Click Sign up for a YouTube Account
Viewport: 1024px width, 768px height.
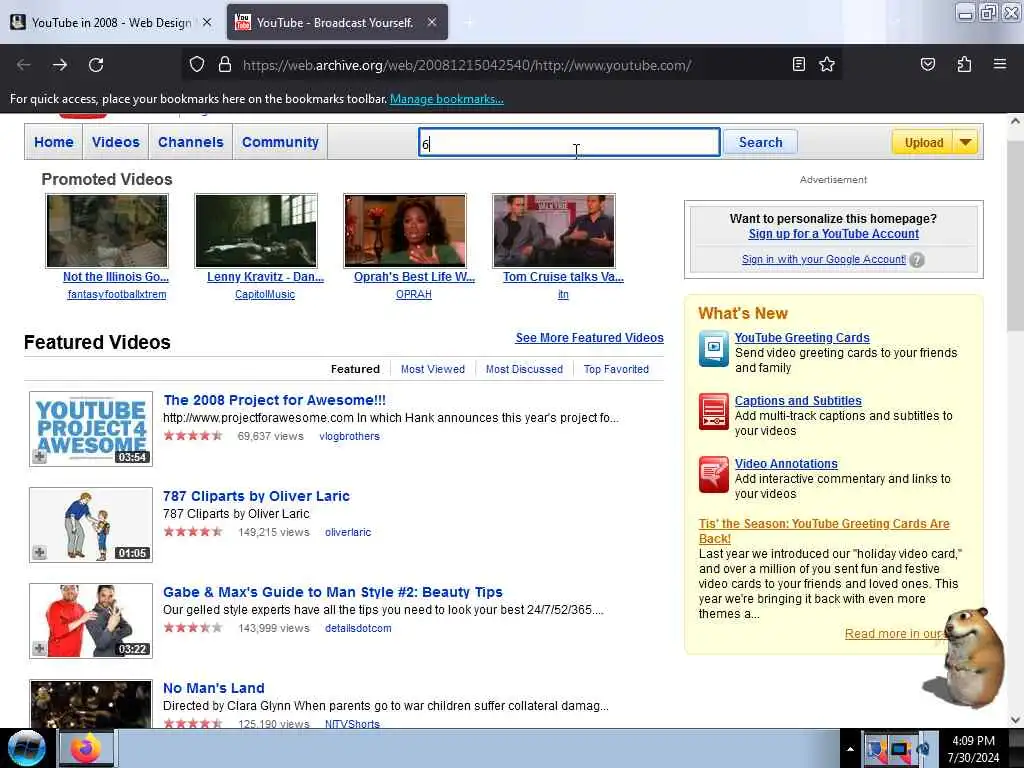click(x=833, y=234)
